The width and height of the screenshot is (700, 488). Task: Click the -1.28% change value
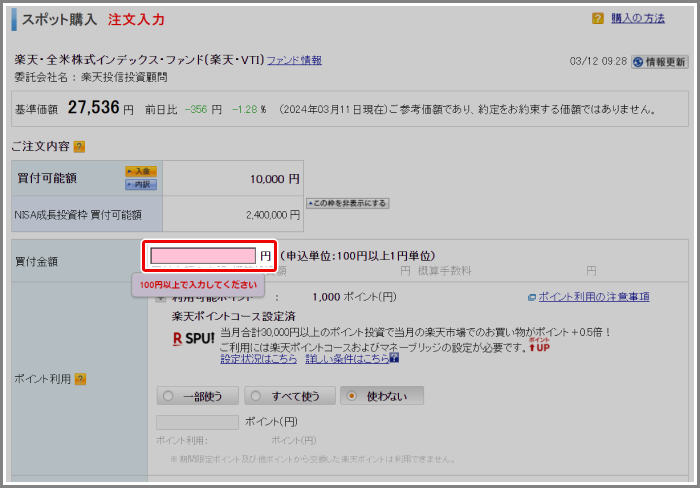(249, 109)
